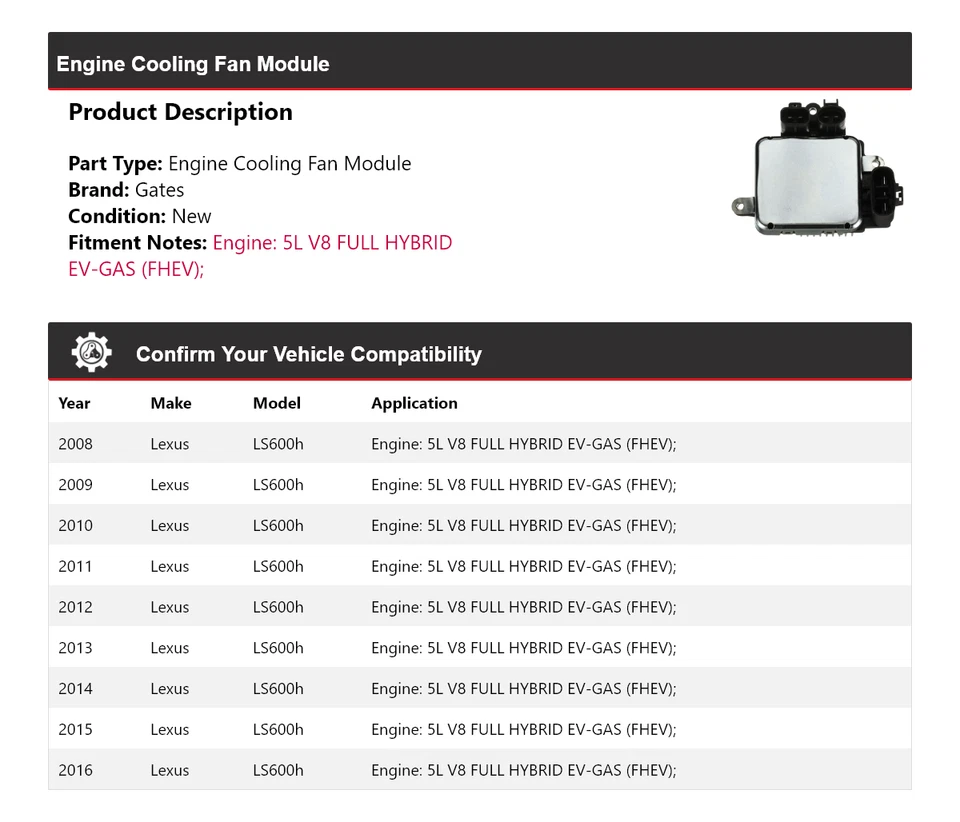Select the 2012 year cell
Screen dimensions: 960x822
pos(75,607)
